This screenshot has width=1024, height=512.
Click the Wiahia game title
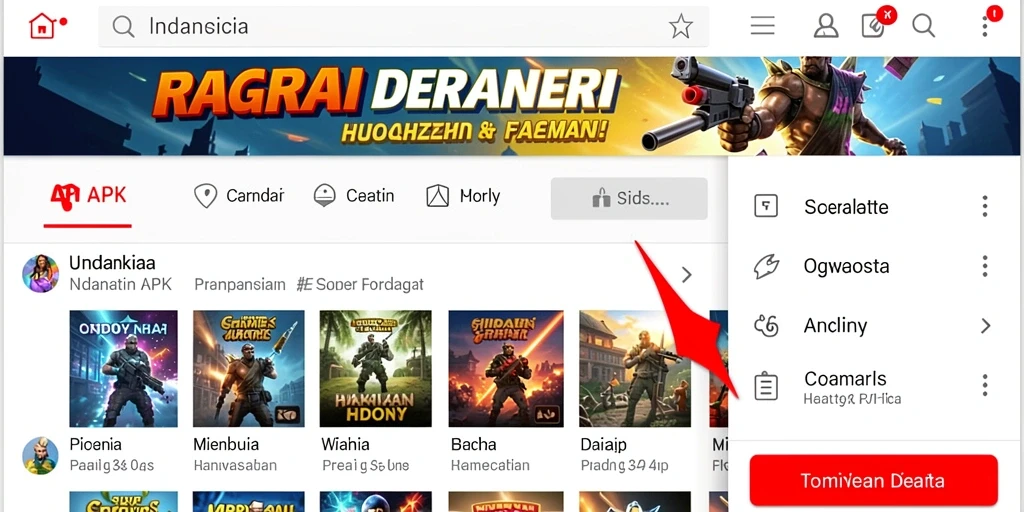click(x=345, y=445)
